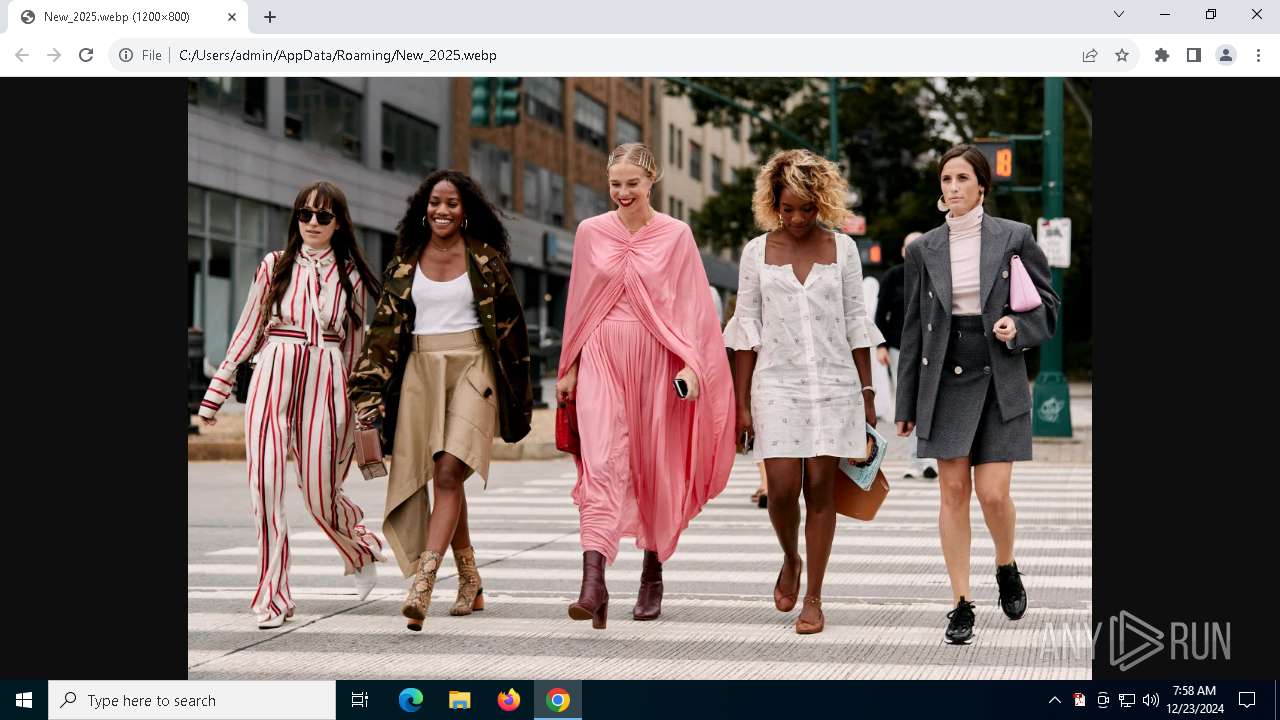Open the network tray icon
1280x720 pixels.
pos(1127,700)
